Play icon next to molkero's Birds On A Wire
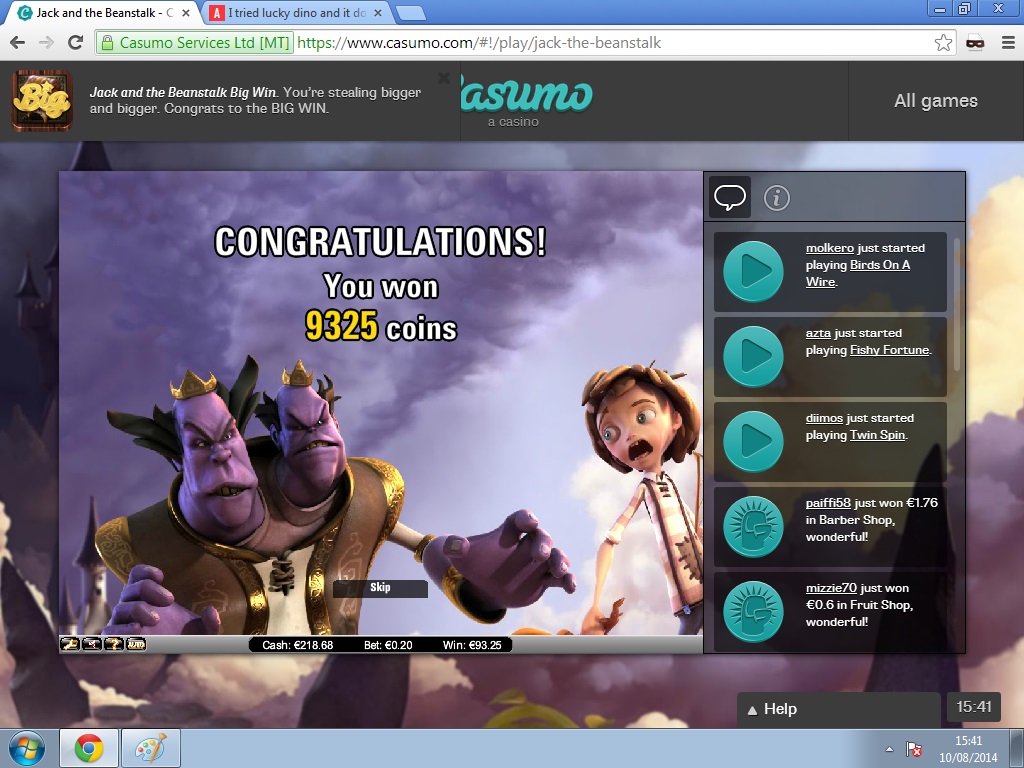The width and height of the screenshot is (1024, 768). pos(753,272)
